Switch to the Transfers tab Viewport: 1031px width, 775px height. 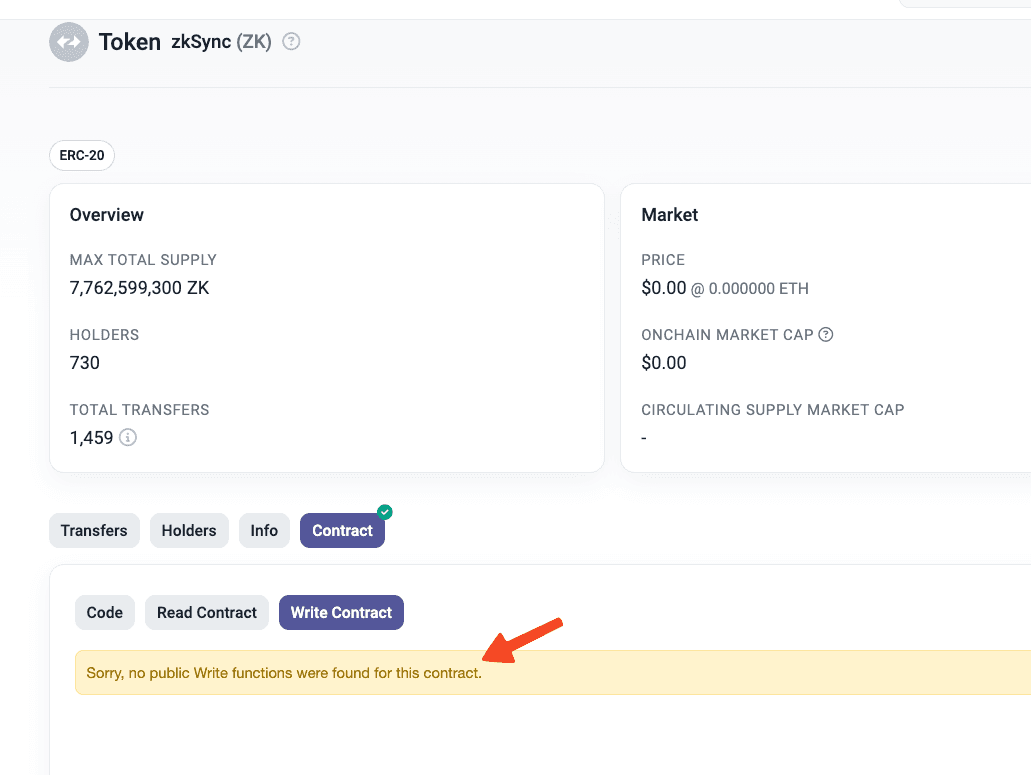(94, 530)
